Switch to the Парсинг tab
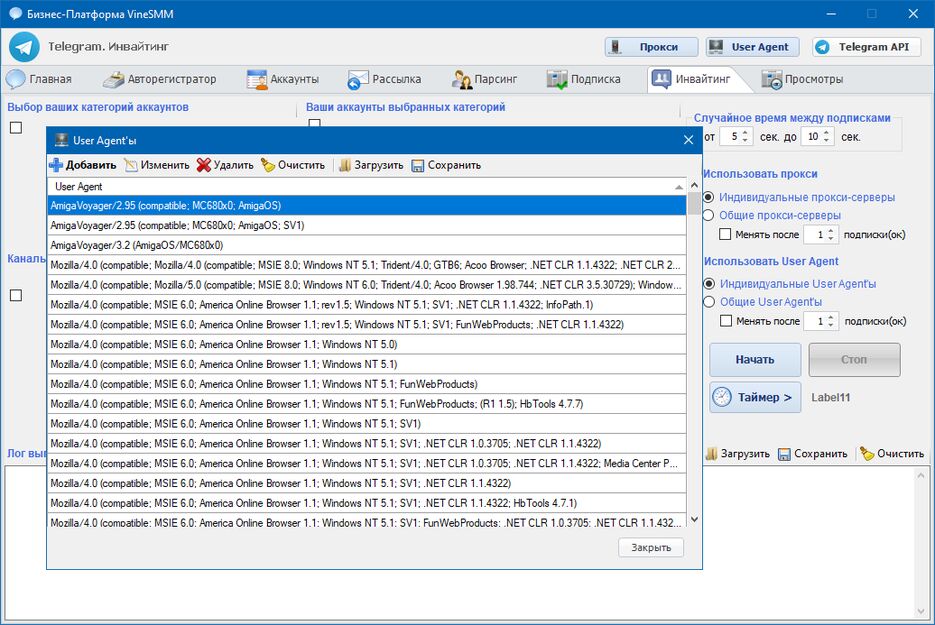Image resolution: width=935 pixels, height=625 pixels. [484, 79]
